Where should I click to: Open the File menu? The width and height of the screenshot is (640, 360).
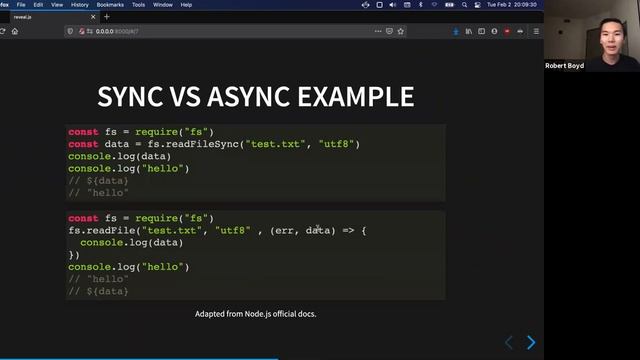click(x=21, y=5)
